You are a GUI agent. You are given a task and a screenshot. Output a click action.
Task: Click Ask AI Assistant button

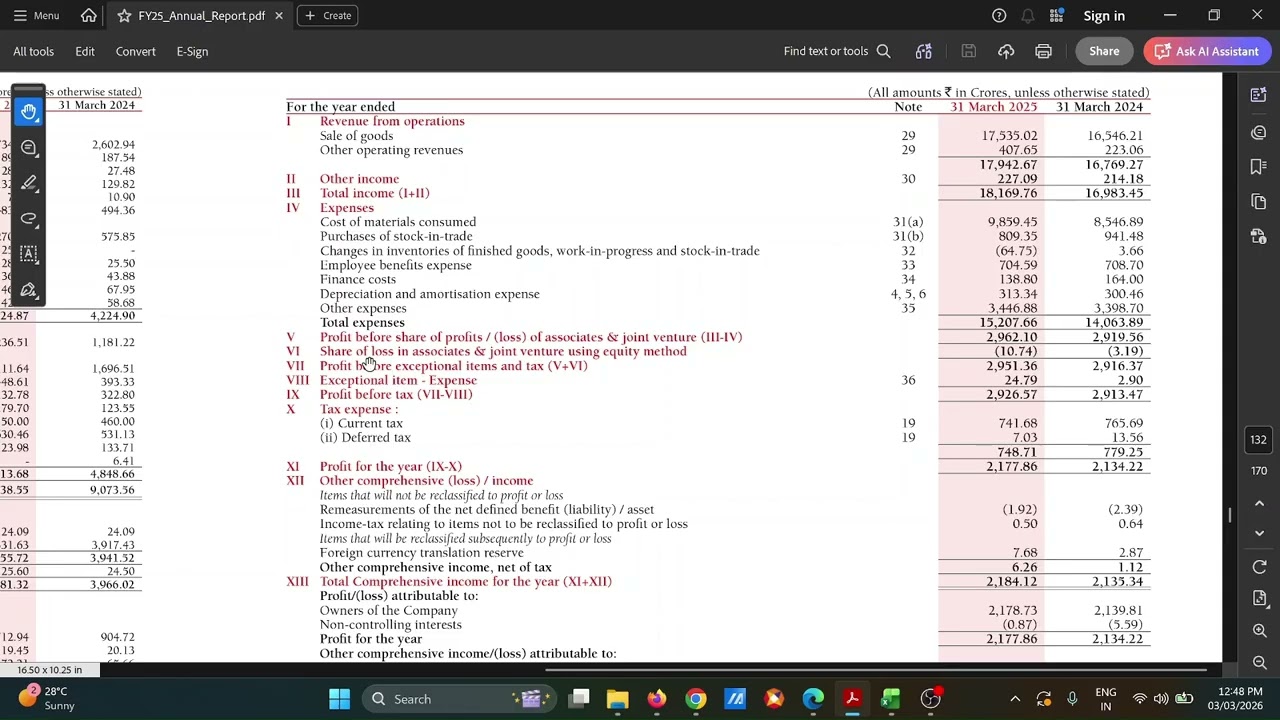(x=1207, y=51)
